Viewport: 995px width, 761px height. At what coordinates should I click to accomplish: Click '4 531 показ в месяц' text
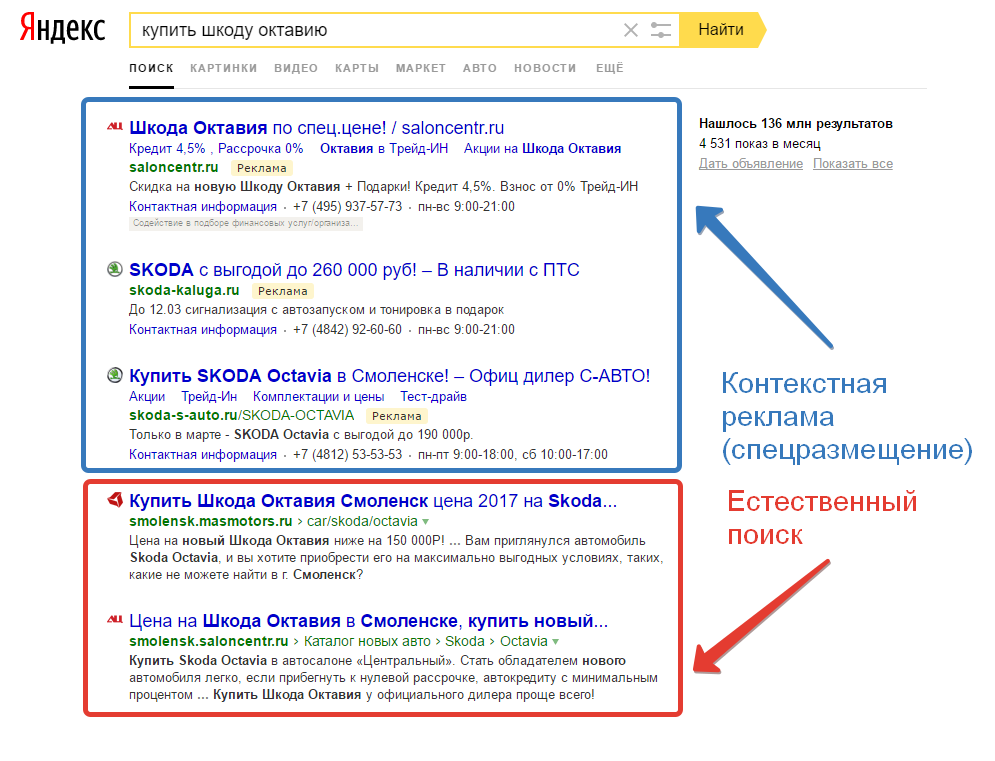[760, 144]
